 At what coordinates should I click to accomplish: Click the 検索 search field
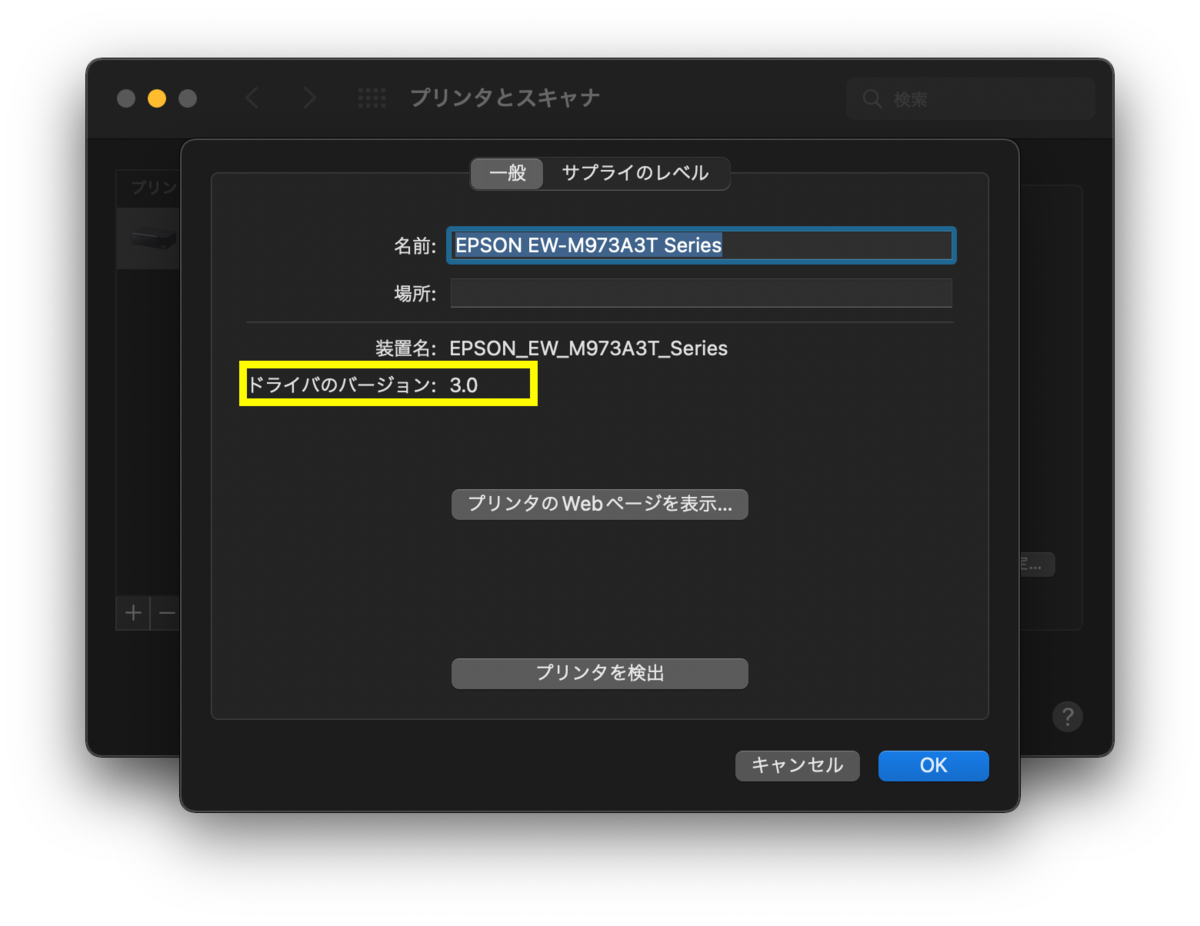(x=970, y=99)
